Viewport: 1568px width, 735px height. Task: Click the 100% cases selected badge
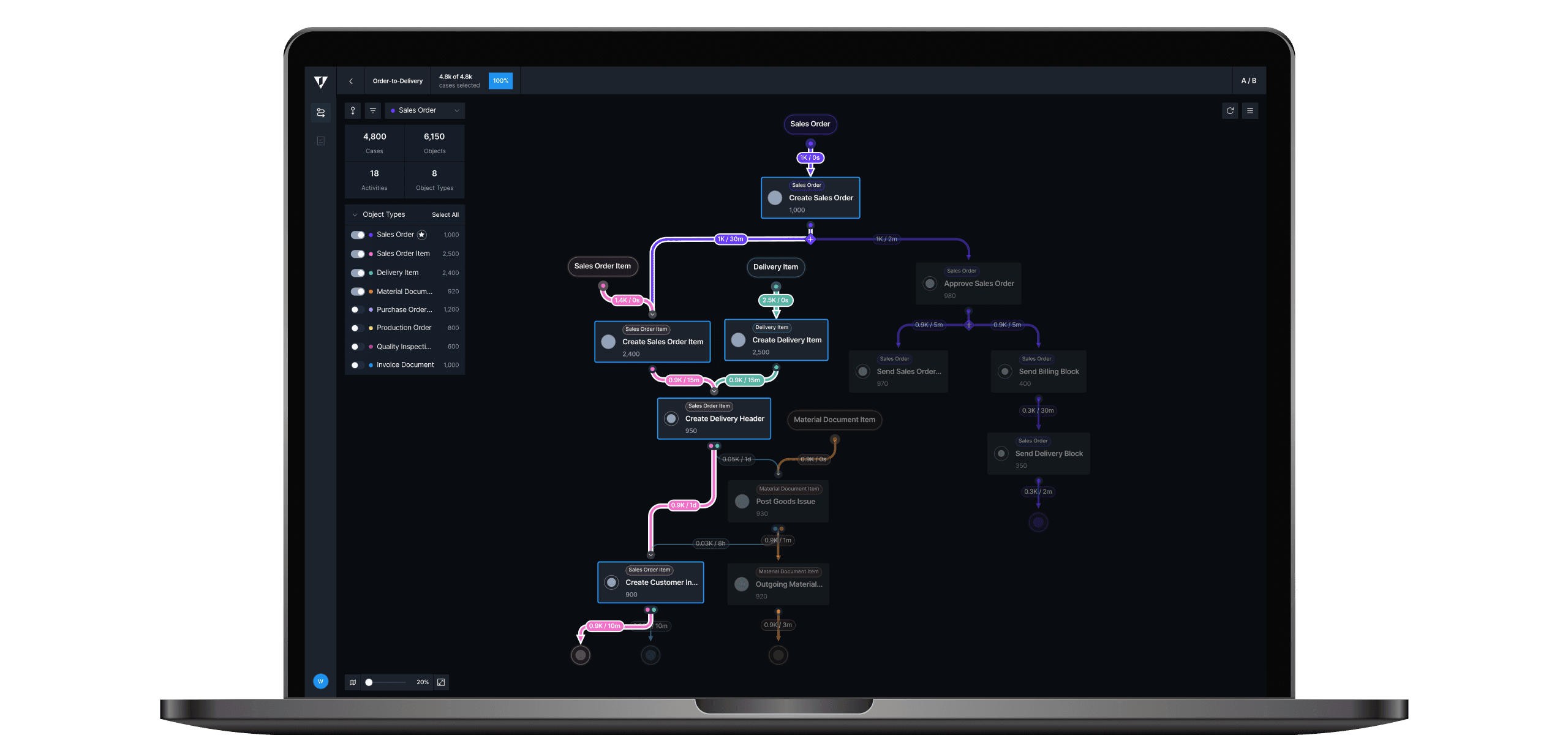pyautogui.click(x=500, y=81)
